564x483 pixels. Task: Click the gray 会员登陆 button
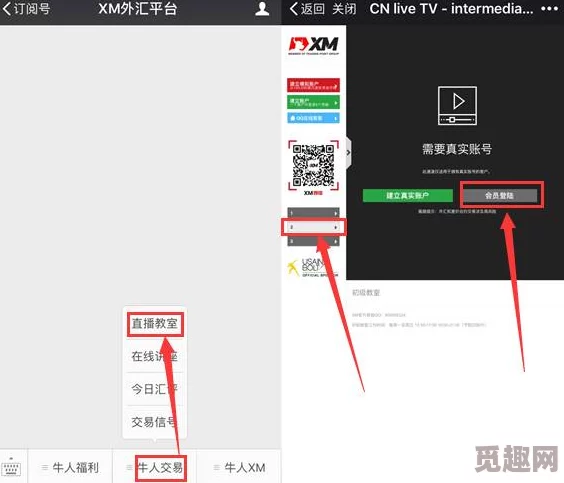pyautogui.click(x=500, y=196)
